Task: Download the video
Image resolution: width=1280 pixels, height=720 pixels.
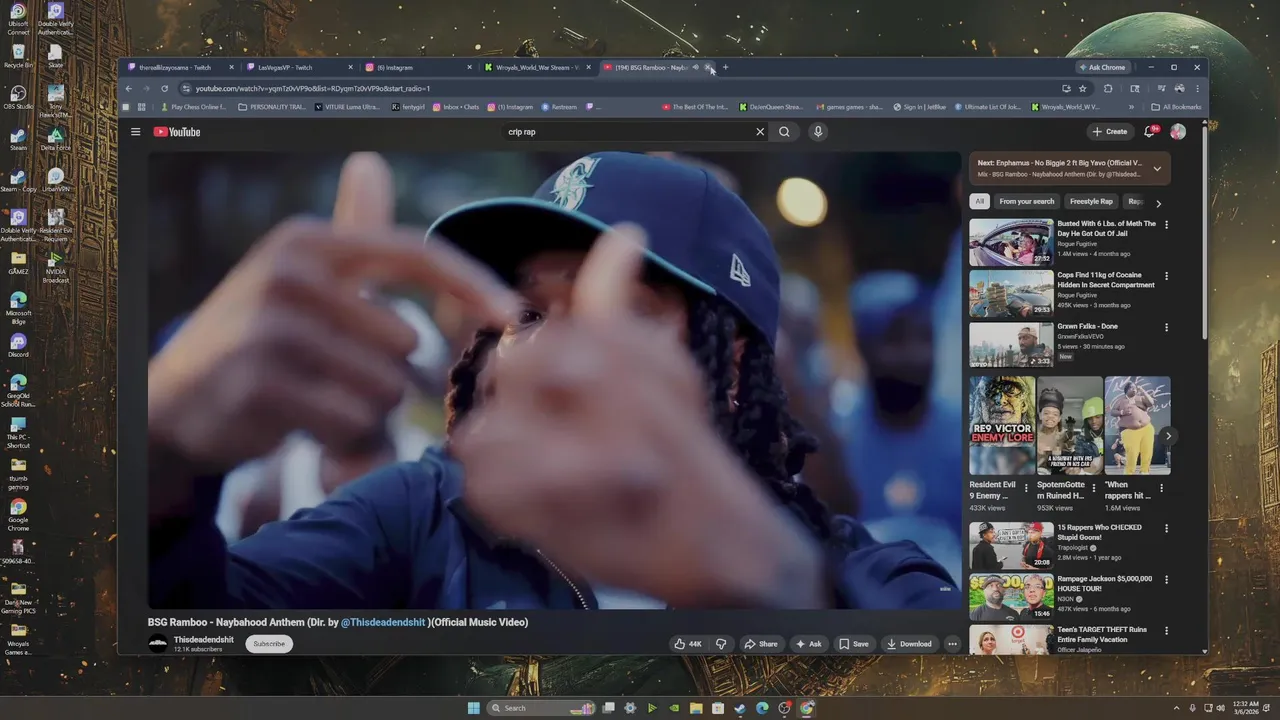Action: pos(909,644)
